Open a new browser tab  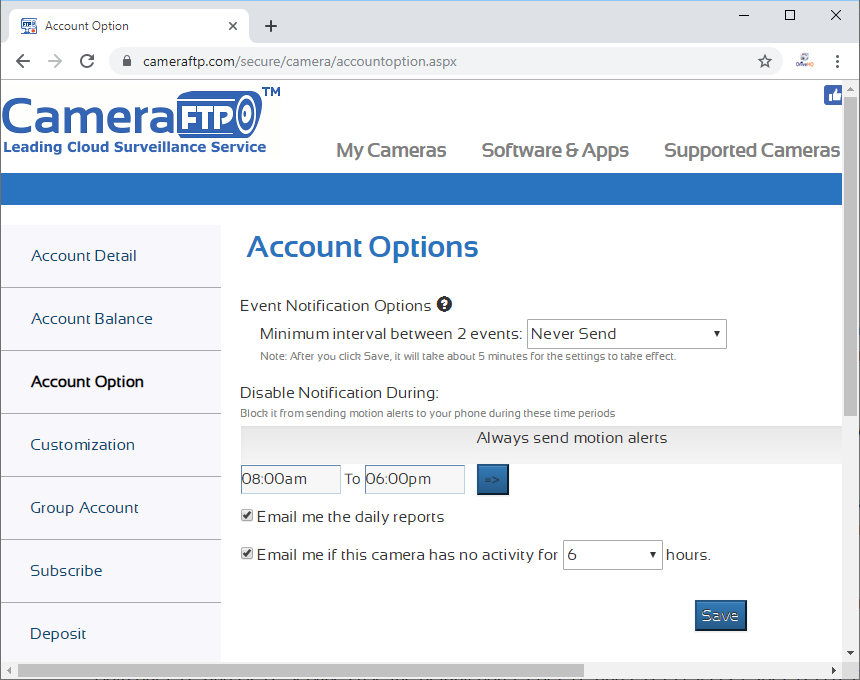click(271, 26)
